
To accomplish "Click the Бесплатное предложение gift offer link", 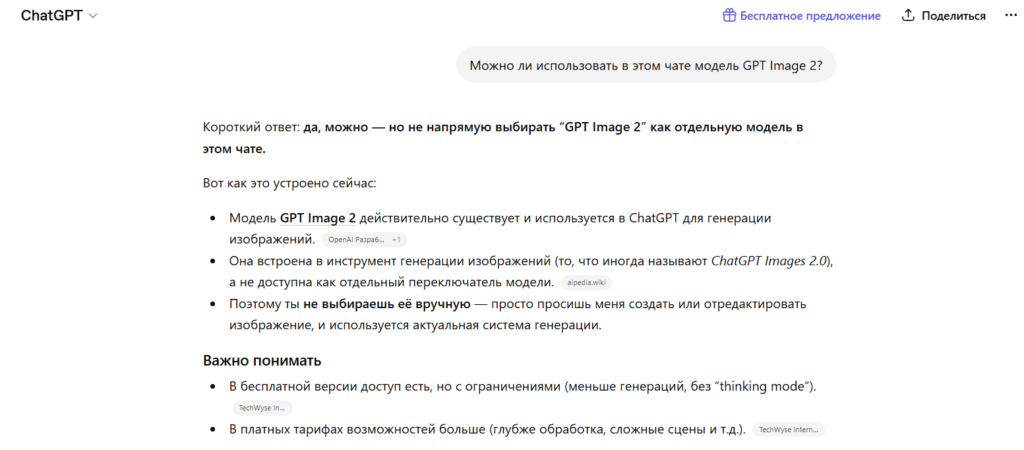I will click(801, 16).
